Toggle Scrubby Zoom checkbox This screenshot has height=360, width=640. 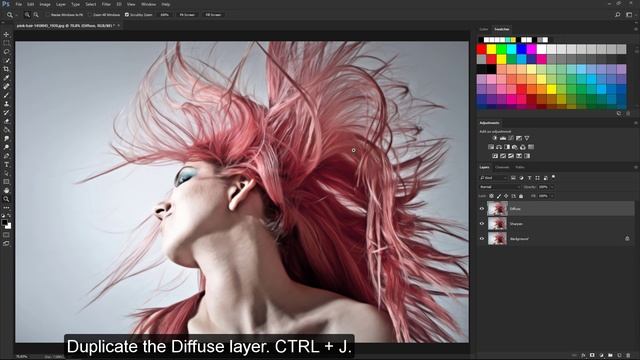pos(127,15)
